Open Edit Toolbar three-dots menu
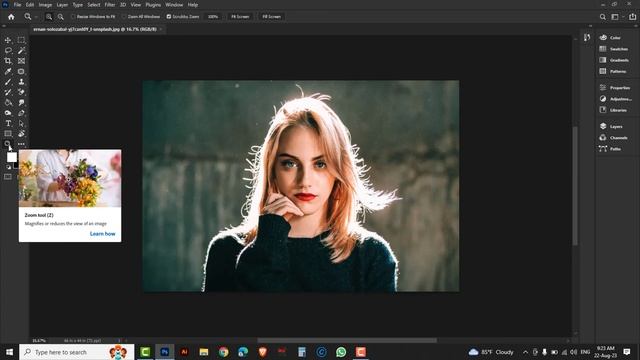Screen dimensions: 640x360 point(21,144)
